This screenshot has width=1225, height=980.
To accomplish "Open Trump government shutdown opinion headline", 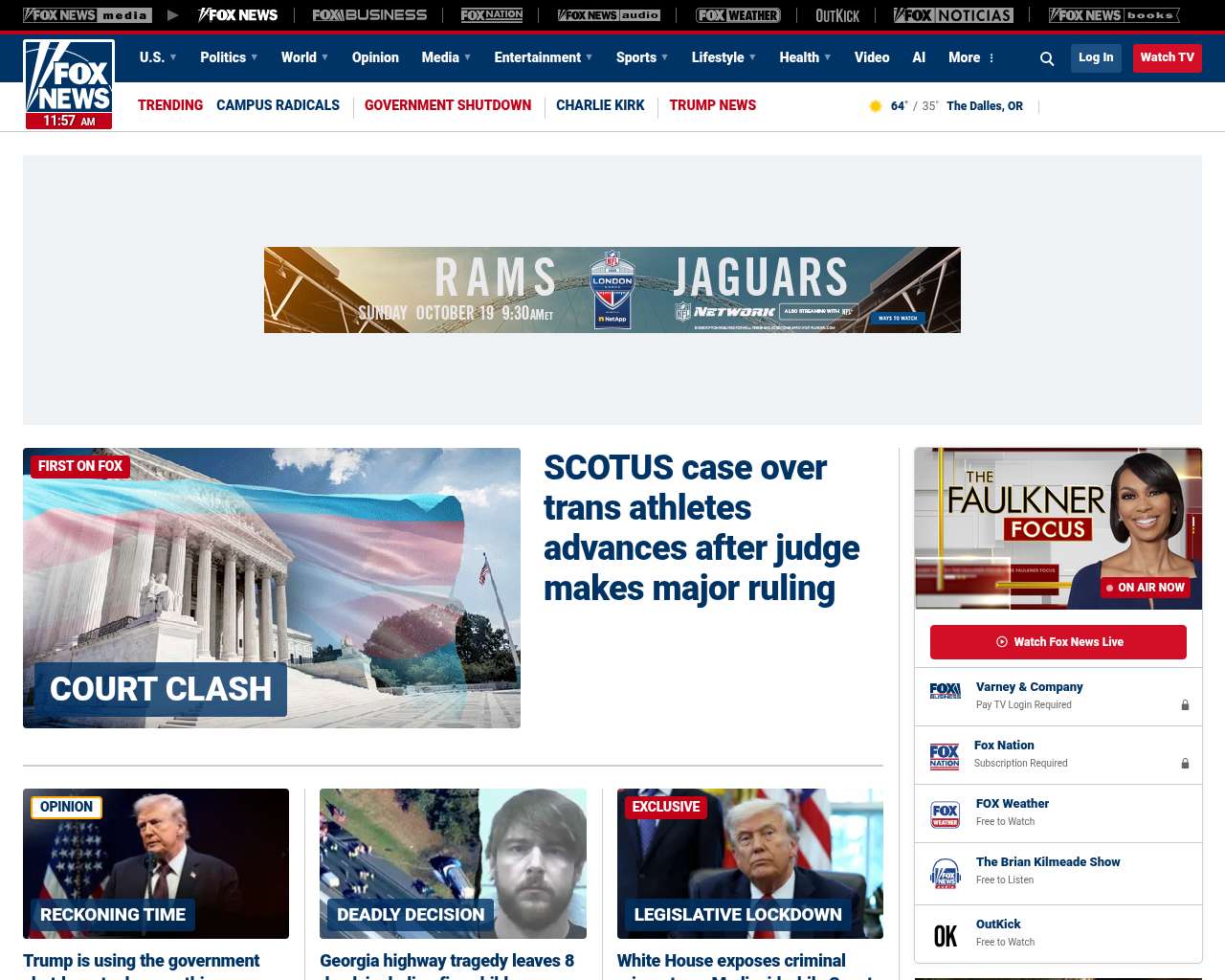I will [x=142, y=965].
